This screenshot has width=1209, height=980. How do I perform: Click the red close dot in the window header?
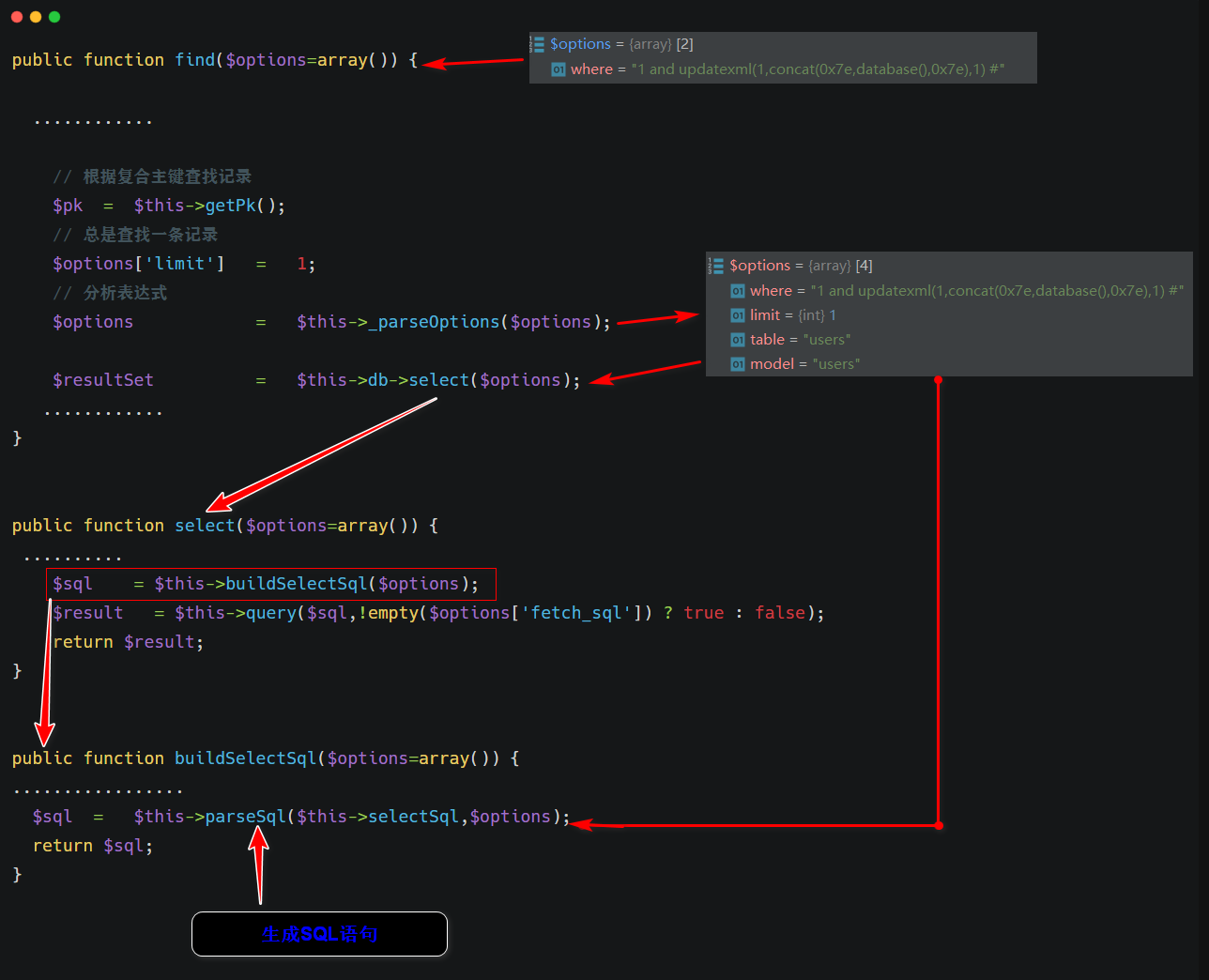point(17,17)
